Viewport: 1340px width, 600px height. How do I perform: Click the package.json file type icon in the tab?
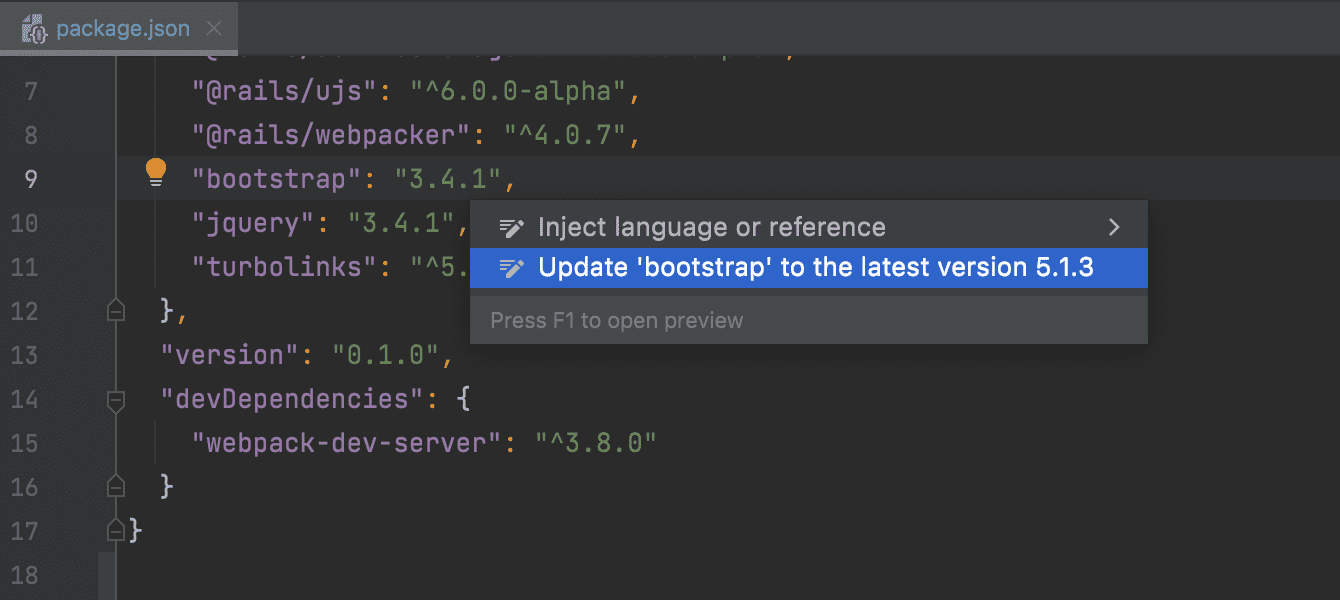coord(34,30)
